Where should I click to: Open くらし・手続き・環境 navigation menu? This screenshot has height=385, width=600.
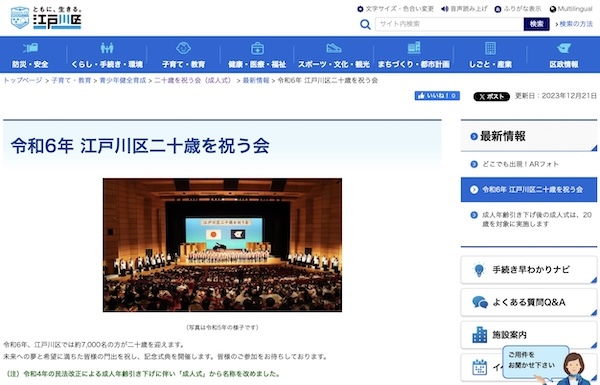pyautogui.click(x=107, y=54)
